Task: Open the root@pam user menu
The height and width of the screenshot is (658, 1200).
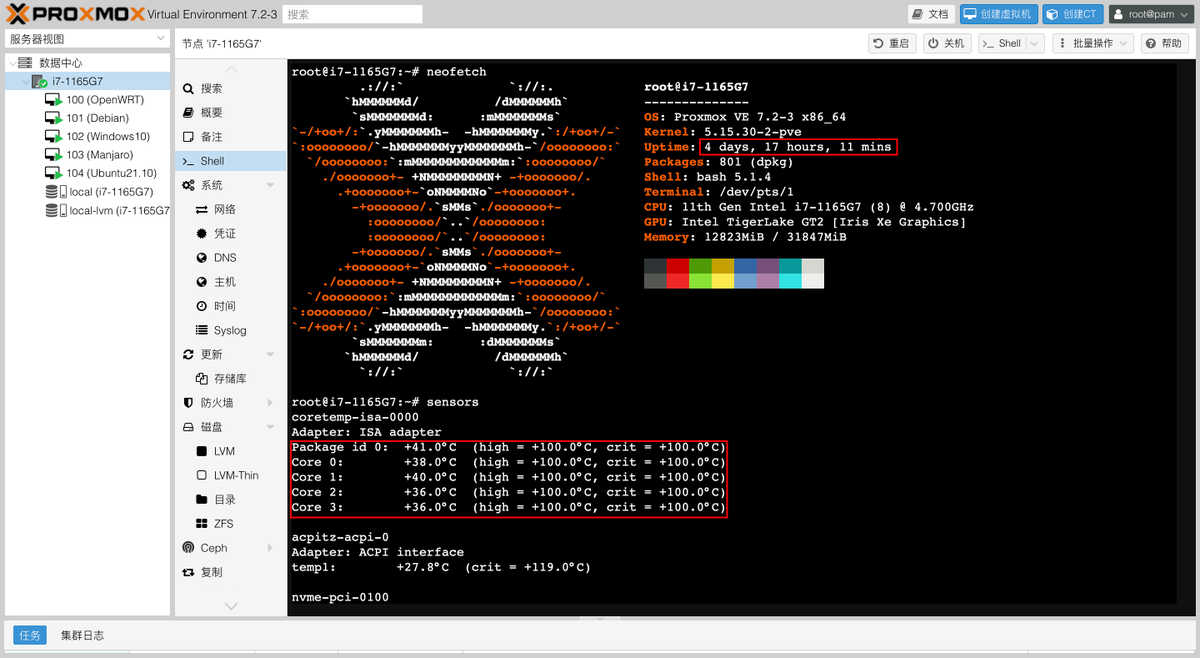Action: point(1150,15)
